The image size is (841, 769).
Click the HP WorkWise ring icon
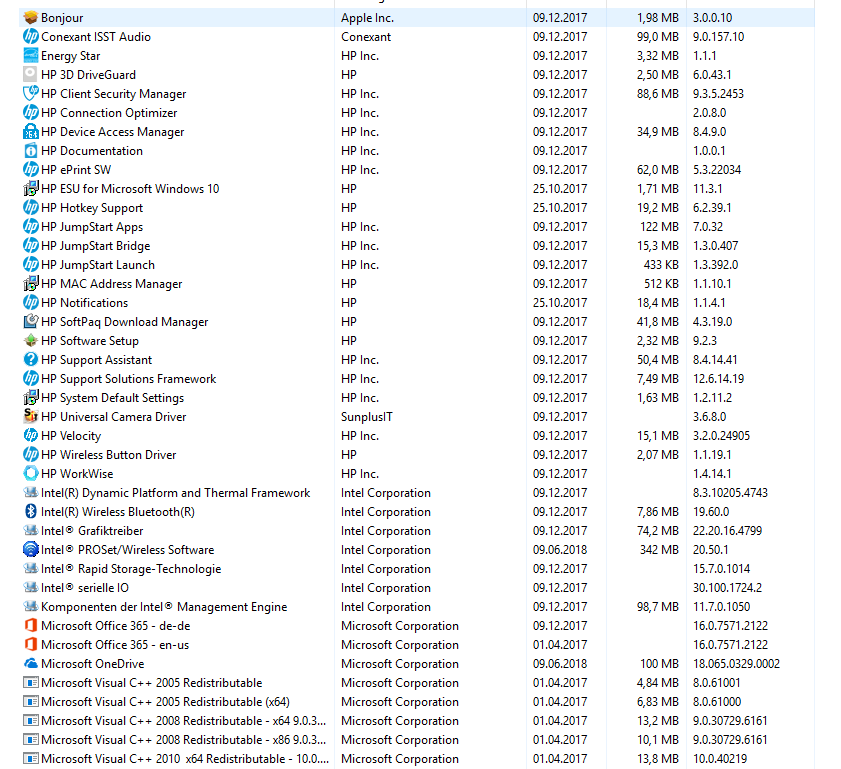coord(31,474)
